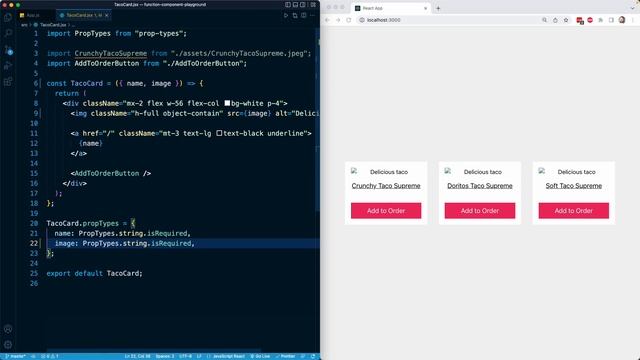Open Source Control view in activity bar

pos(8,50)
